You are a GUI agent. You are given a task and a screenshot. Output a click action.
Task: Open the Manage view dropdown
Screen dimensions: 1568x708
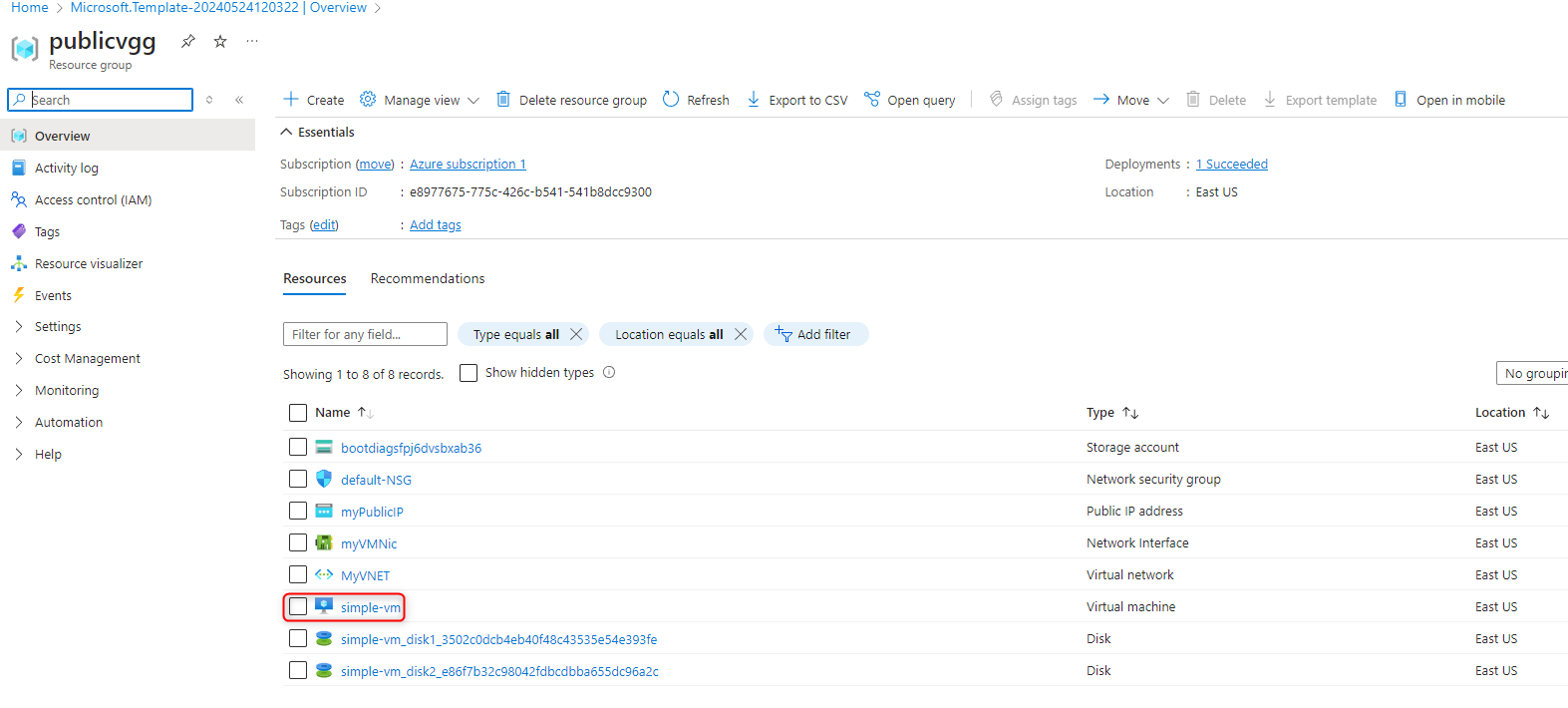[420, 100]
